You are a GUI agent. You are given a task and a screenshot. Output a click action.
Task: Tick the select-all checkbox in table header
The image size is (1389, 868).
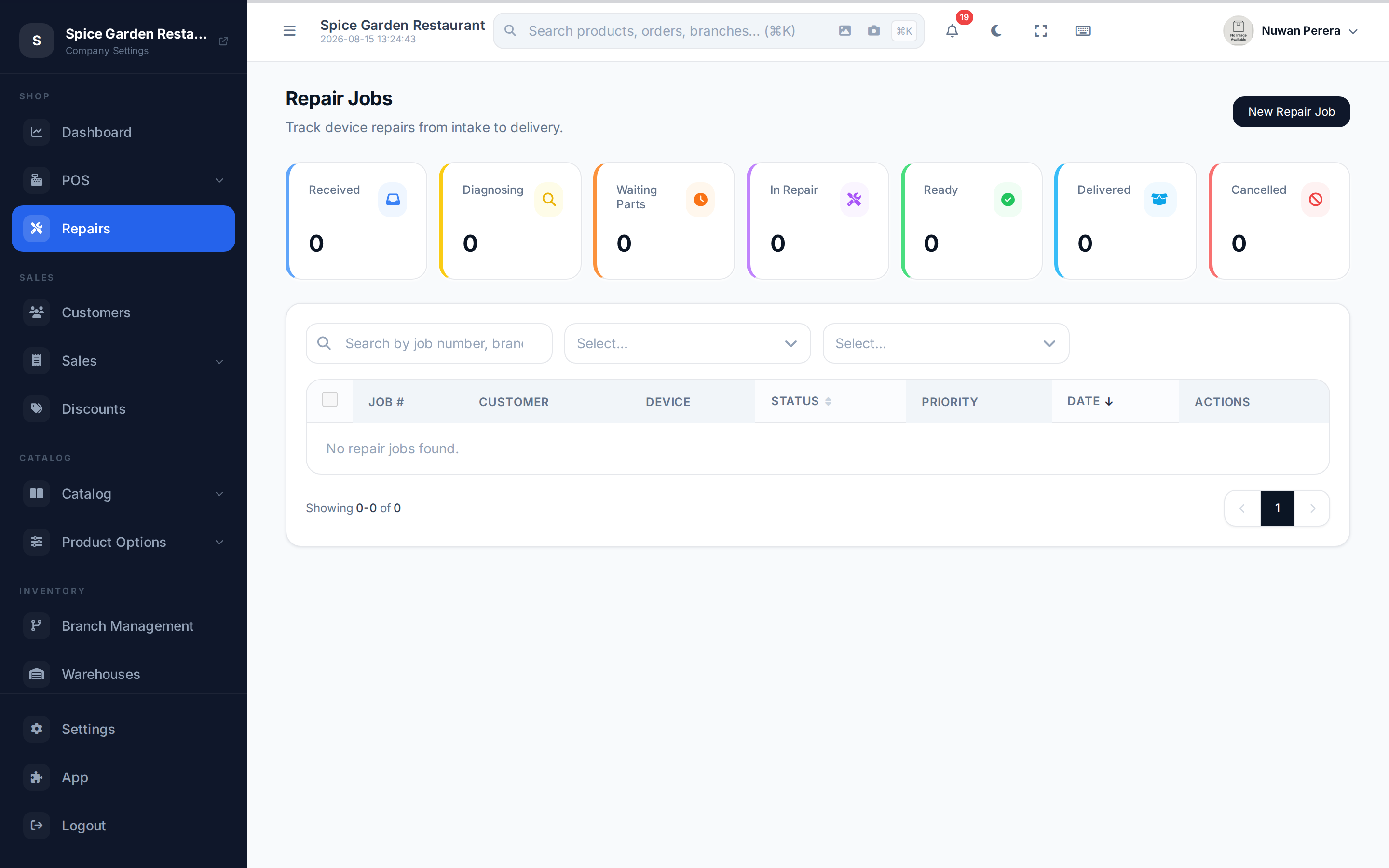[330, 399]
